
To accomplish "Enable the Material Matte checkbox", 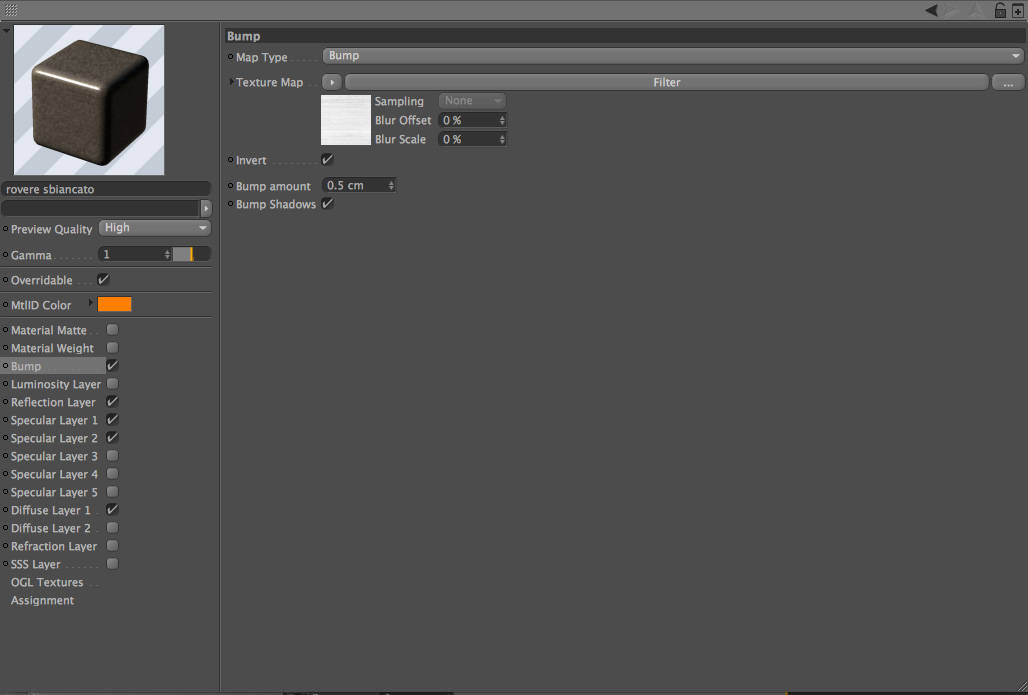I will [113, 329].
